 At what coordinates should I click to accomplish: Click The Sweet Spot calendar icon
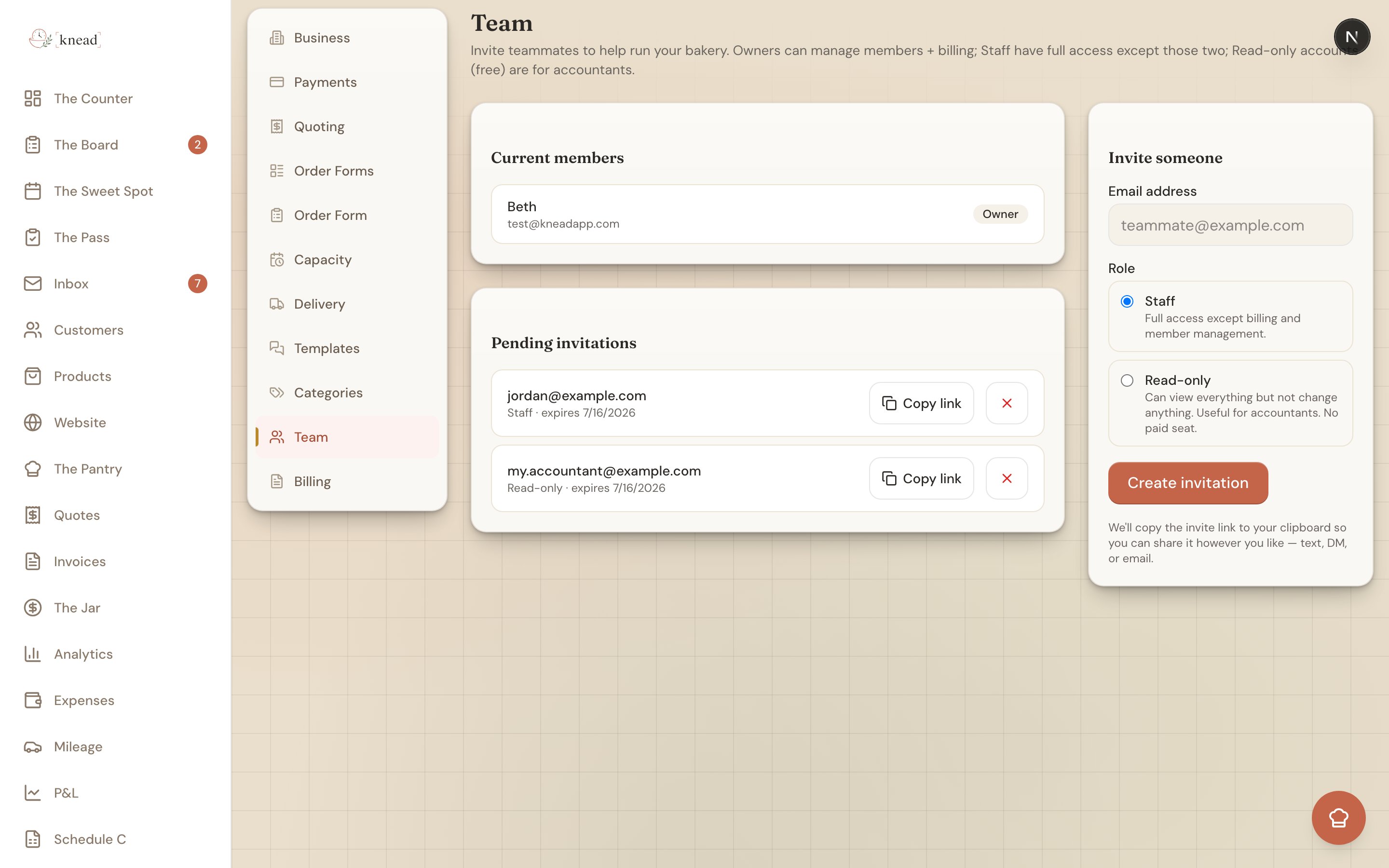(x=33, y=191)
